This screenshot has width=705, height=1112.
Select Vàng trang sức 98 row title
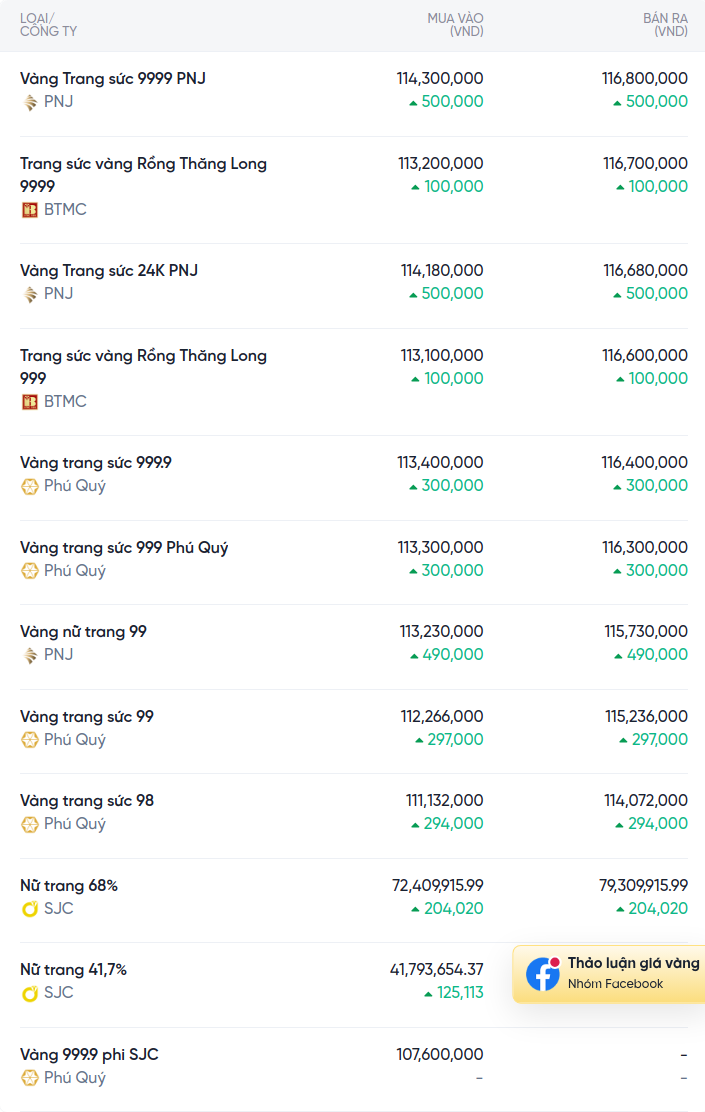(x=87, y=801)
